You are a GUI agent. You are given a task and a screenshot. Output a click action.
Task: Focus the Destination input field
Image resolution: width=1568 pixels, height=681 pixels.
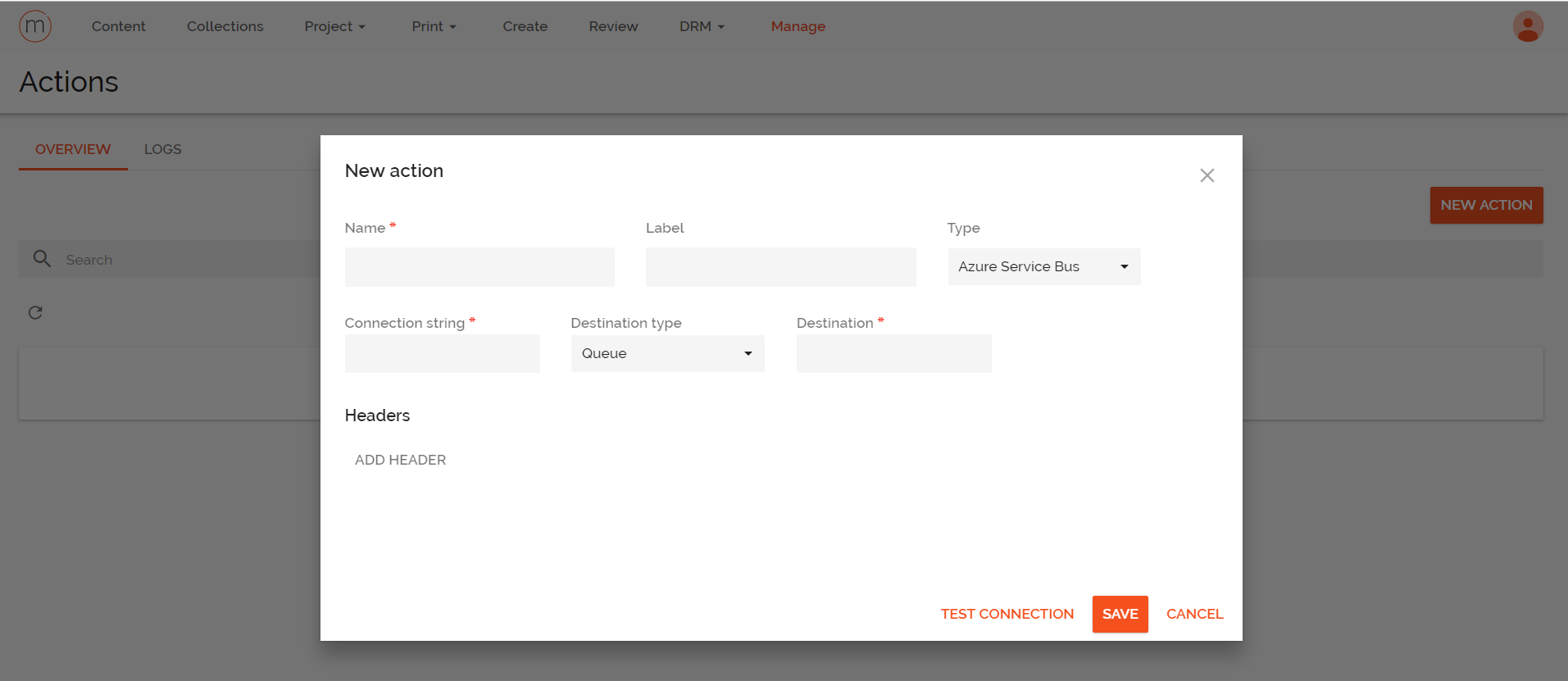[x=893, y=354]
